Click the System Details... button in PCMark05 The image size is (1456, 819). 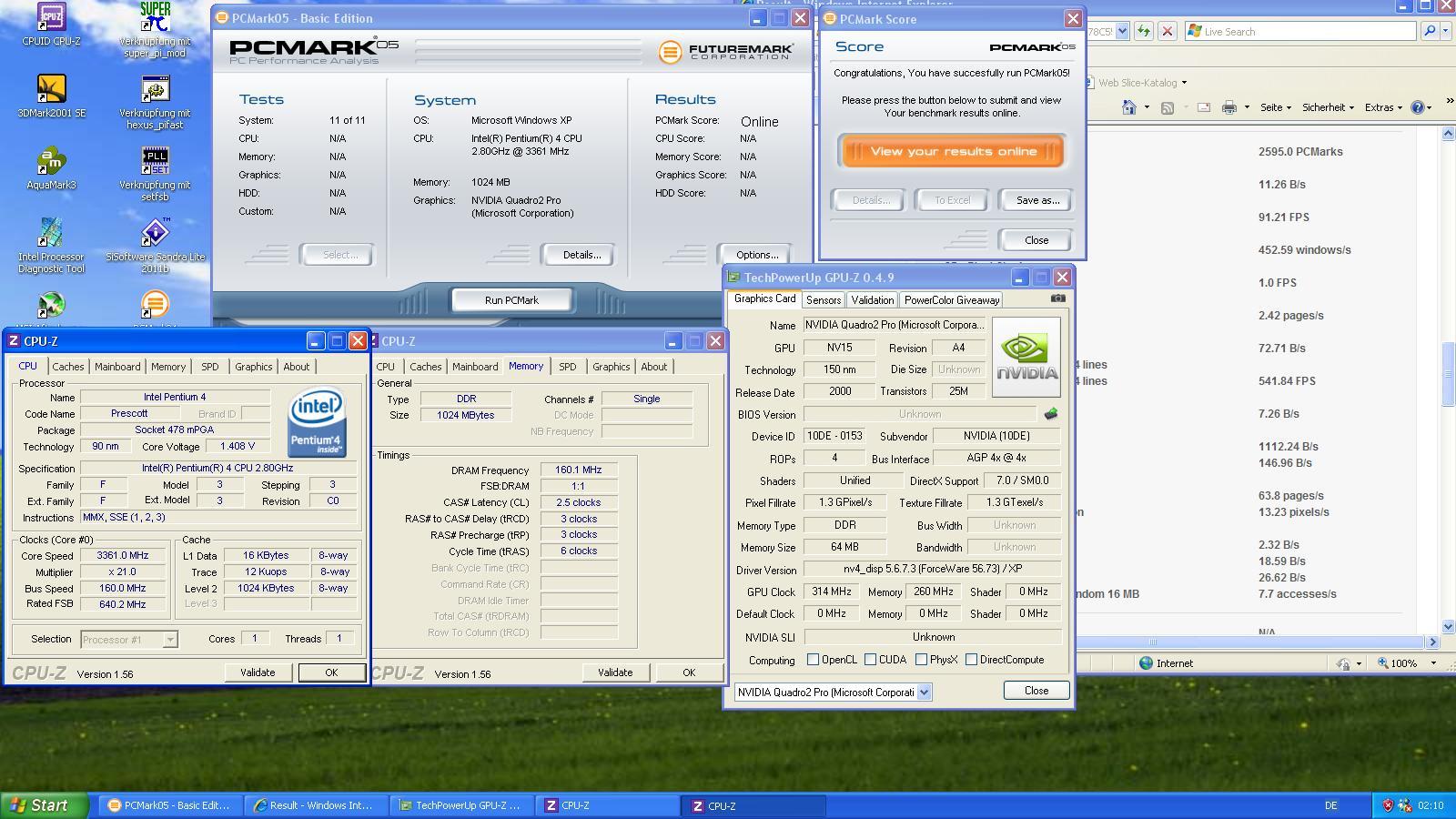tap(581, 255)
